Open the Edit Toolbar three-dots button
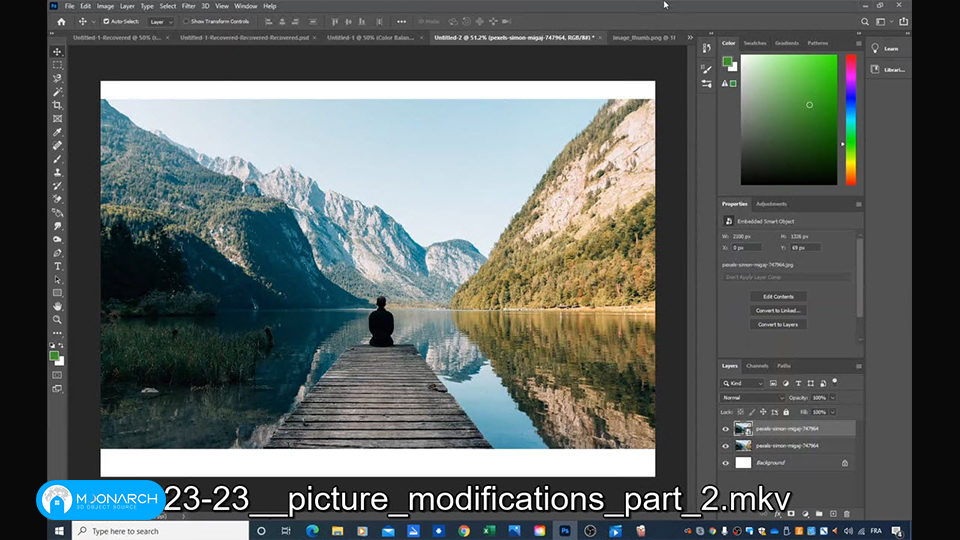960x540 pixels. (58, 333)
